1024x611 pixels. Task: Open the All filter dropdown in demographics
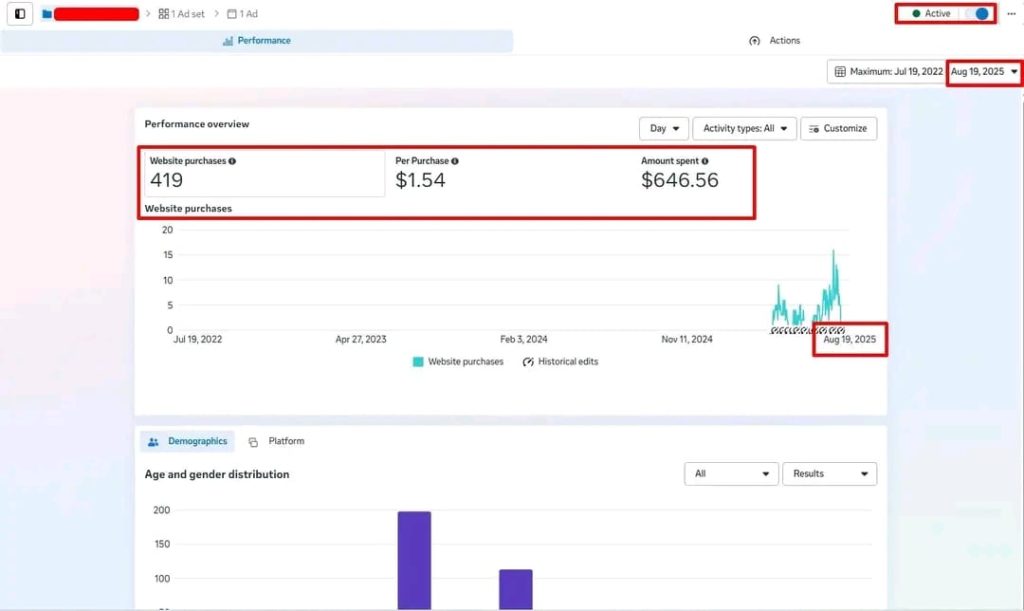click(731, 474)
